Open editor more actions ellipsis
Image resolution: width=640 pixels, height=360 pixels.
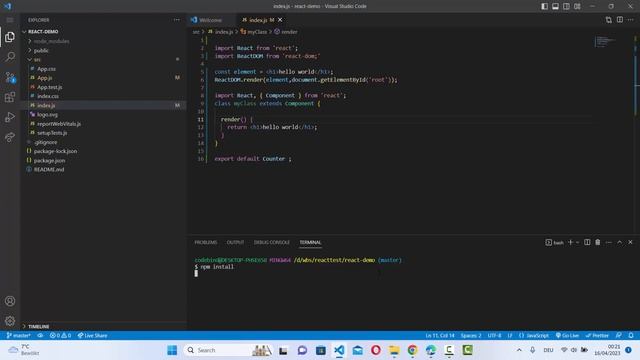pos(631,20)
